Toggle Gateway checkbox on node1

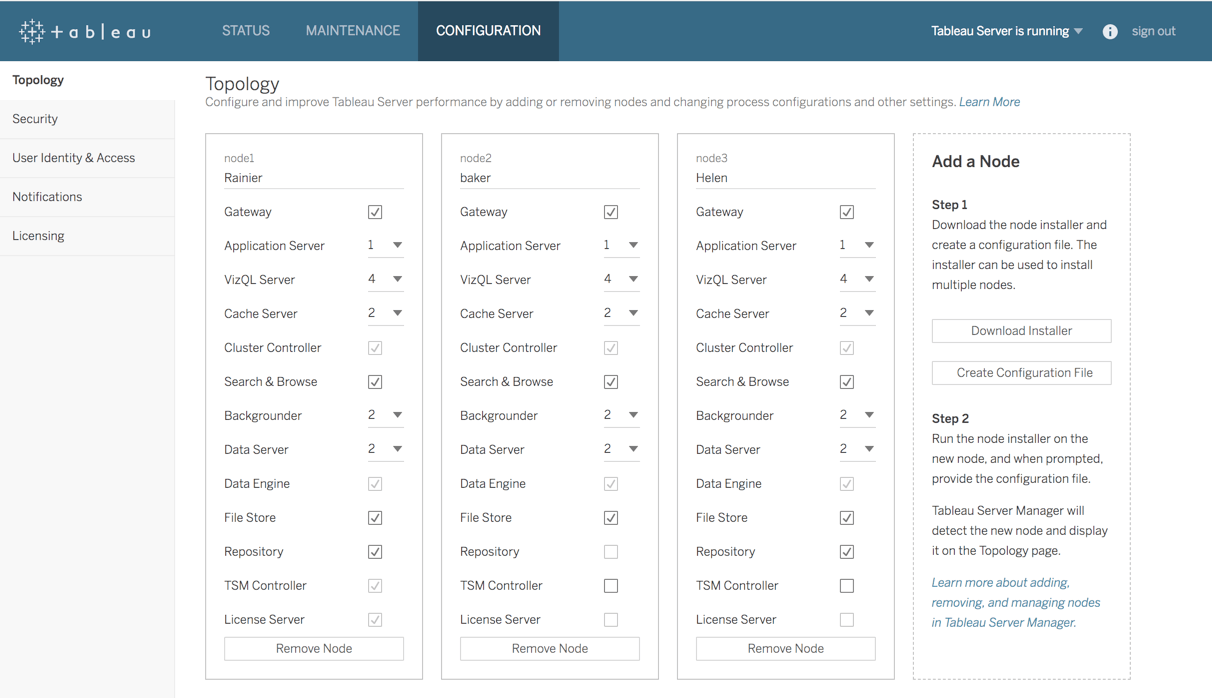point(375,212)
